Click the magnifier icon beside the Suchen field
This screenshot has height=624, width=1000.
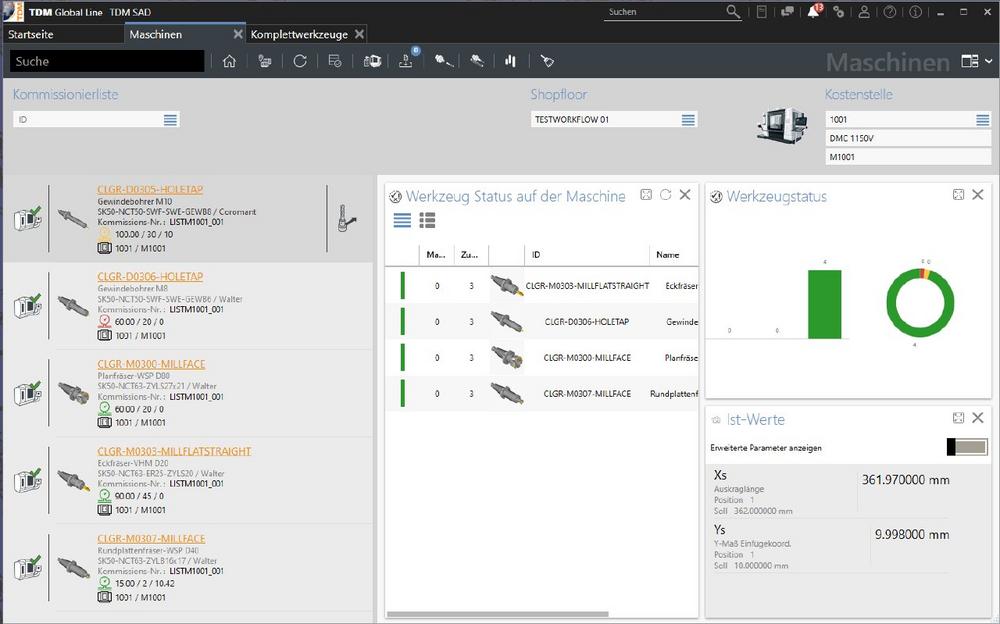pyautogui.click(x=733, y=12)
